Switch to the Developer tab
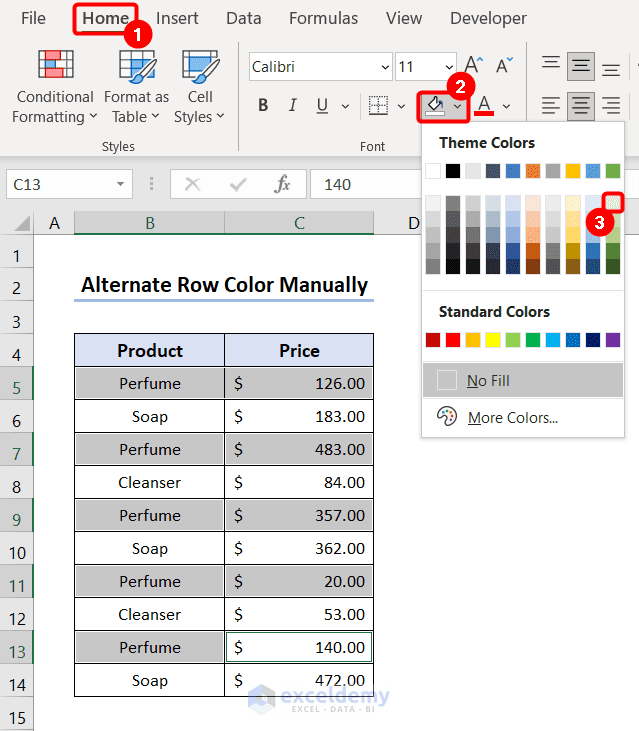639x731 pixels. [x=488, y=18]
